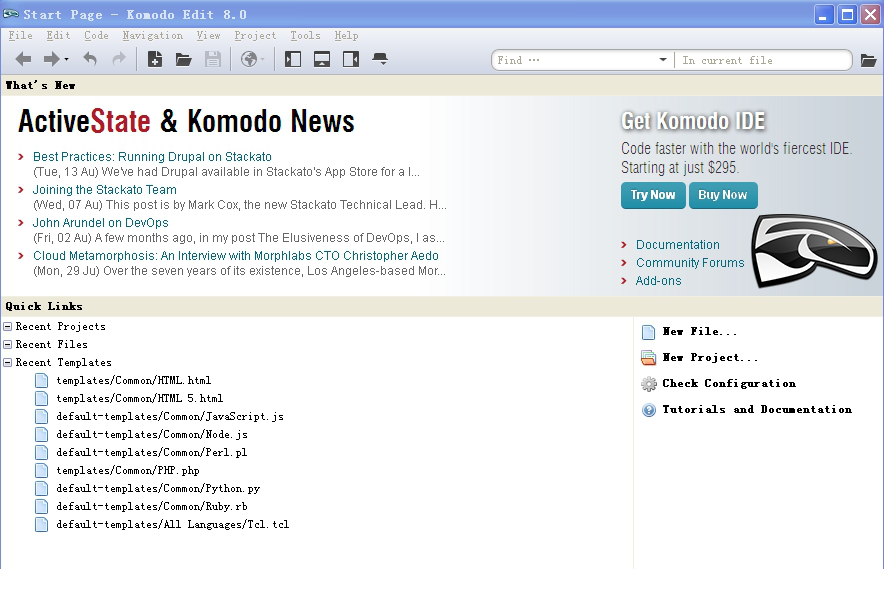Toggle the left pane visibility
This screenshot has width=884, height=591.
click(x=293, y=59)
